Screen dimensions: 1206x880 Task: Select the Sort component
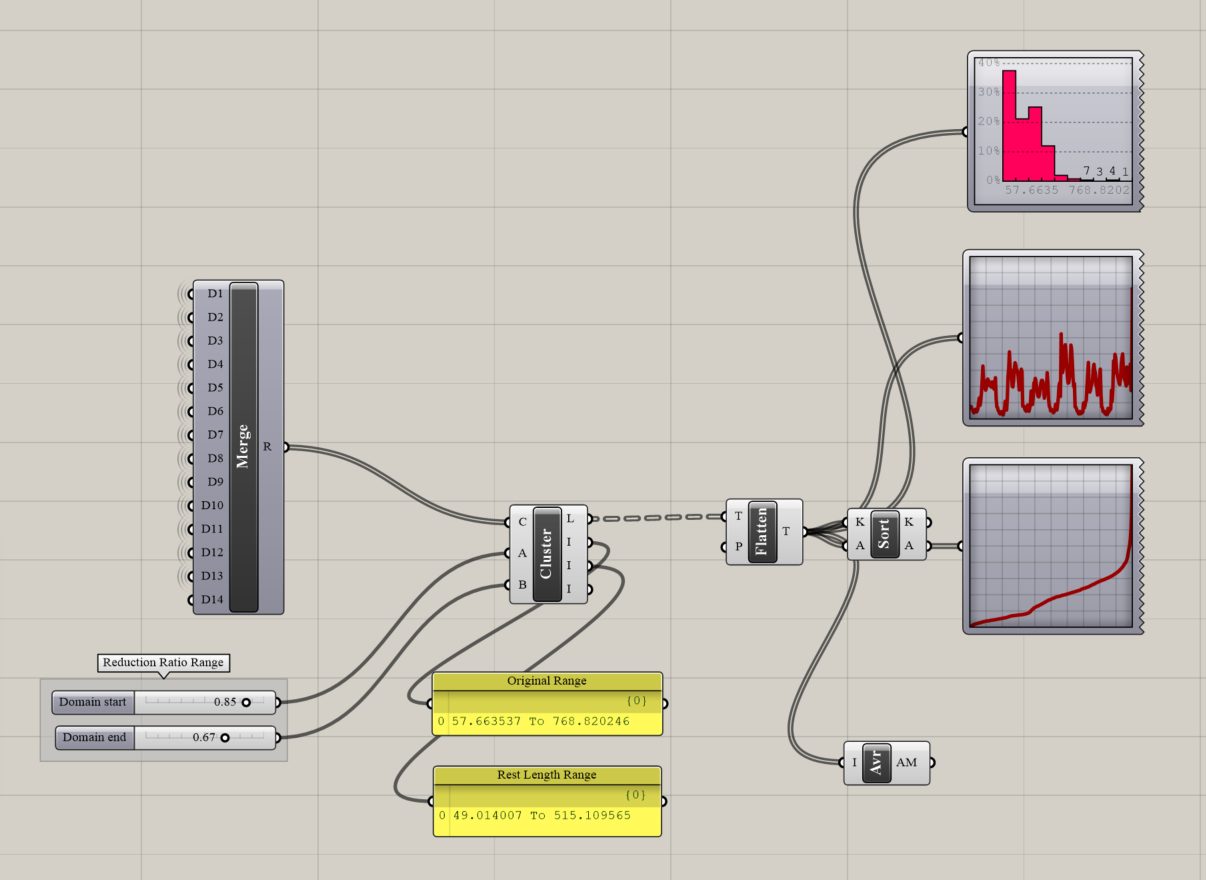pyautogui.click(x=884, y=533)
